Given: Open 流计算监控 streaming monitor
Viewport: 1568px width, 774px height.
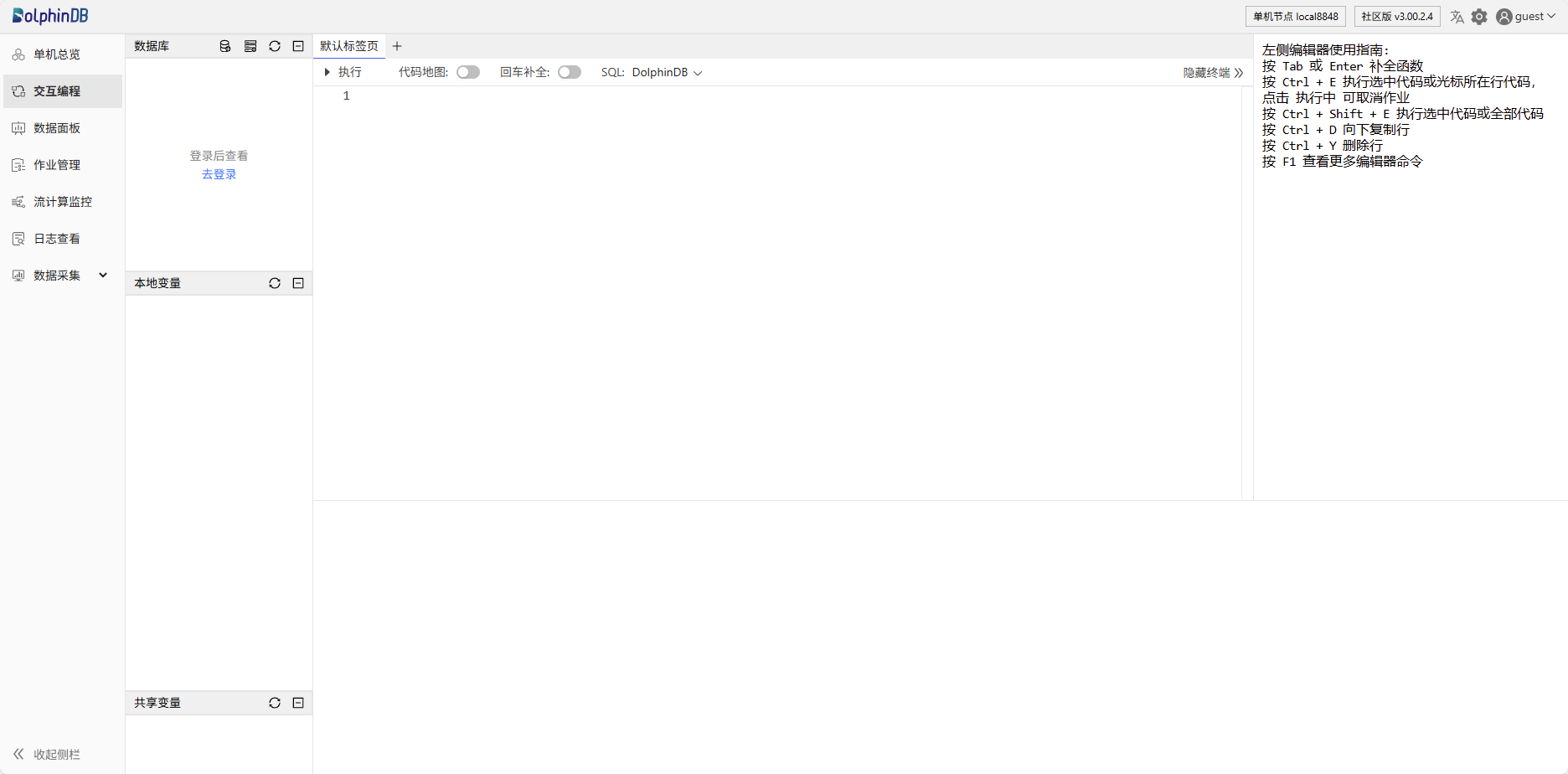Looking at the screenshot, I should [x=62, y=201].
